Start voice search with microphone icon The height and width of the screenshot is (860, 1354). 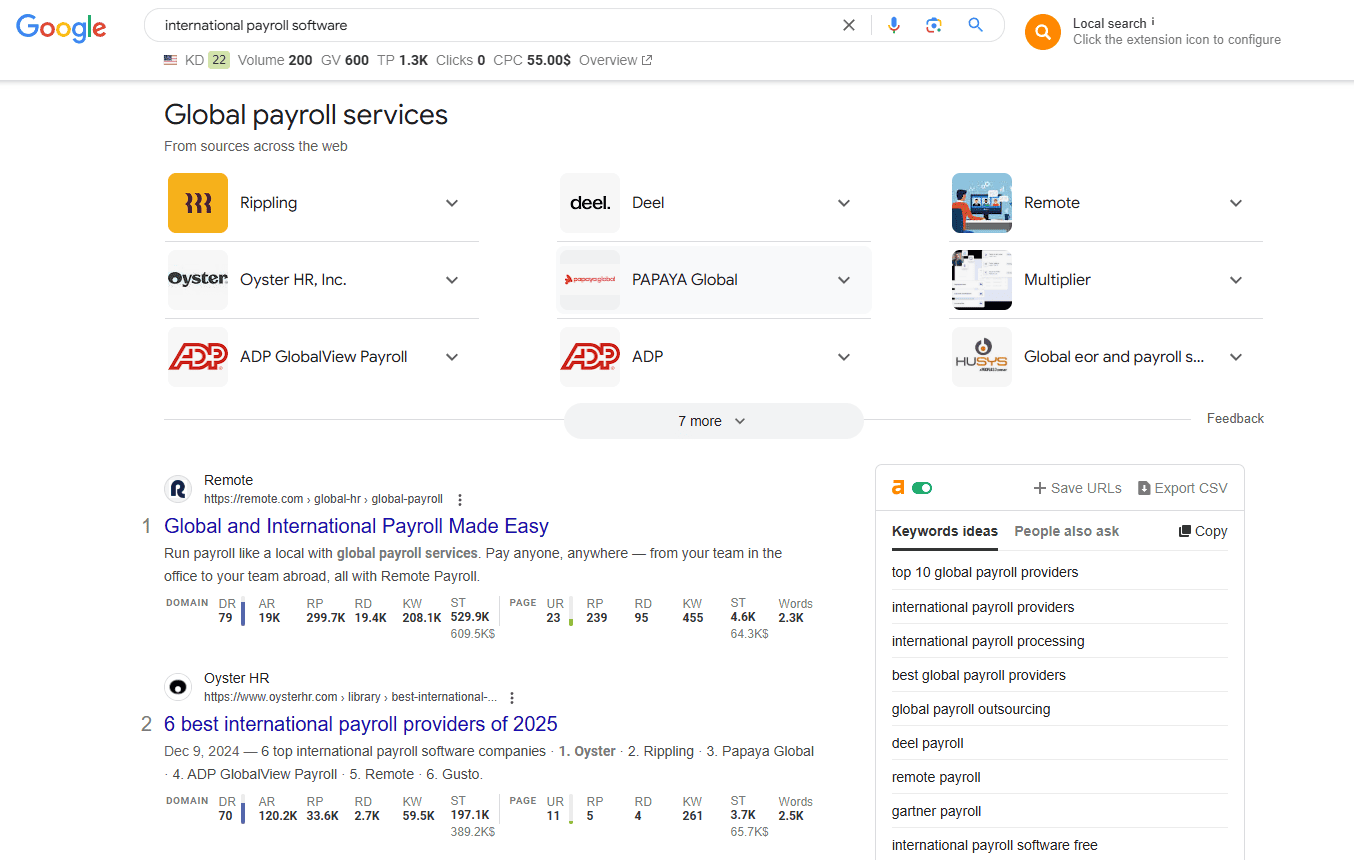894,25
